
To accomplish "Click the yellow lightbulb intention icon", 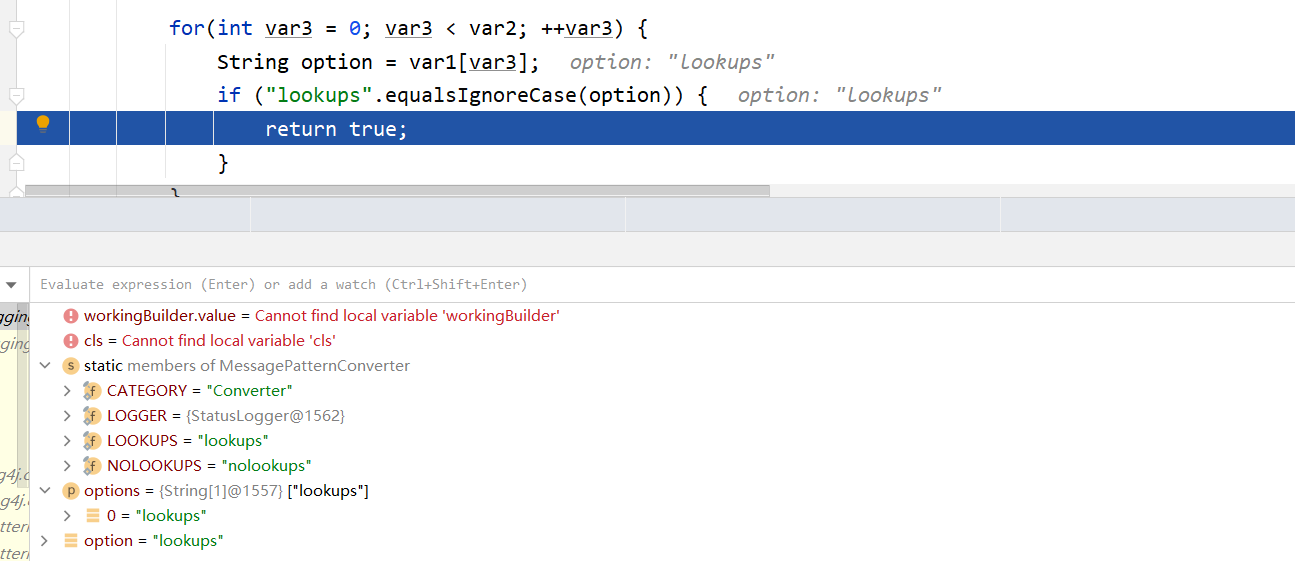I will (43, 123).
